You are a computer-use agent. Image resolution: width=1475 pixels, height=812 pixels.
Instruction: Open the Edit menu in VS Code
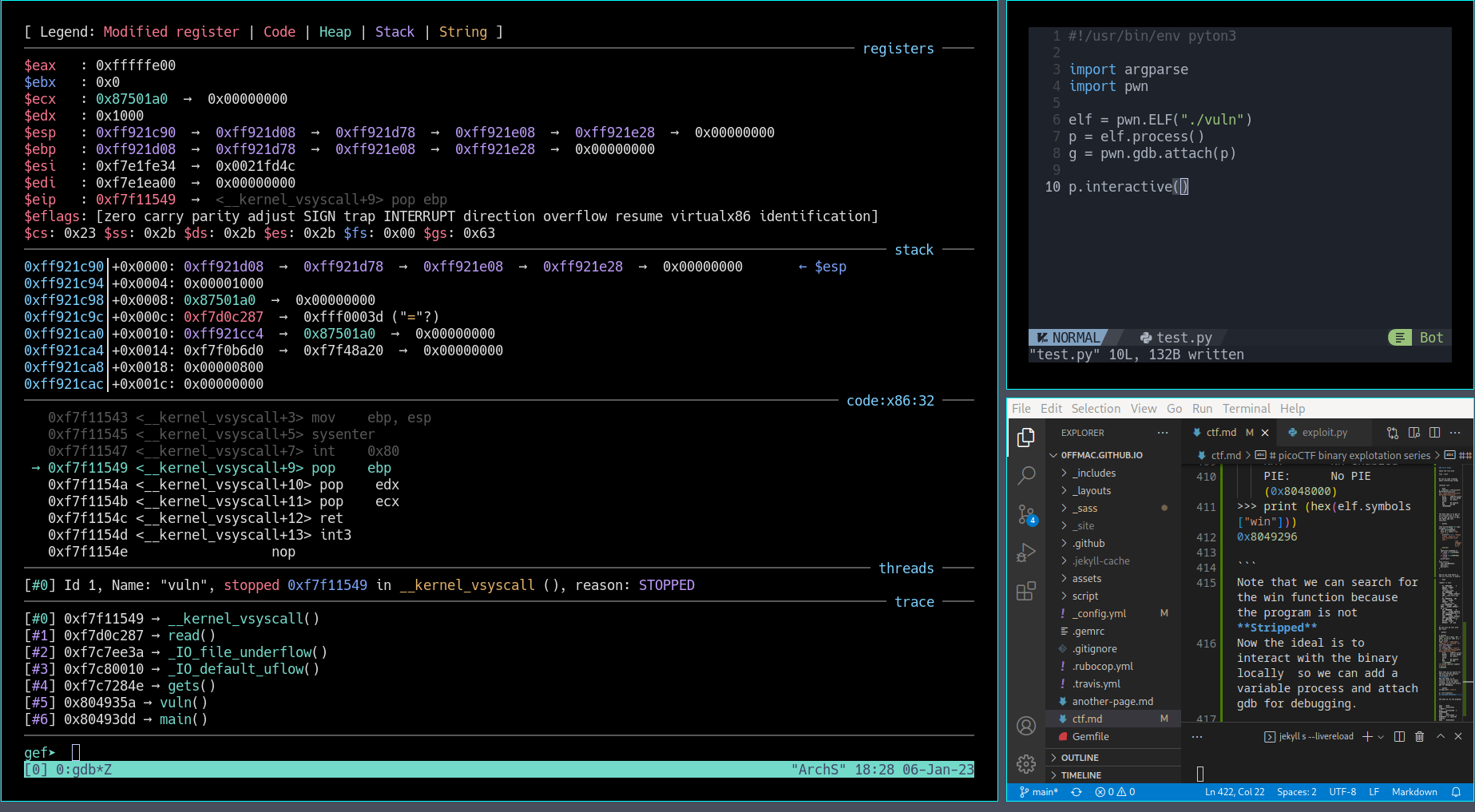click(x=1051, y=408)
